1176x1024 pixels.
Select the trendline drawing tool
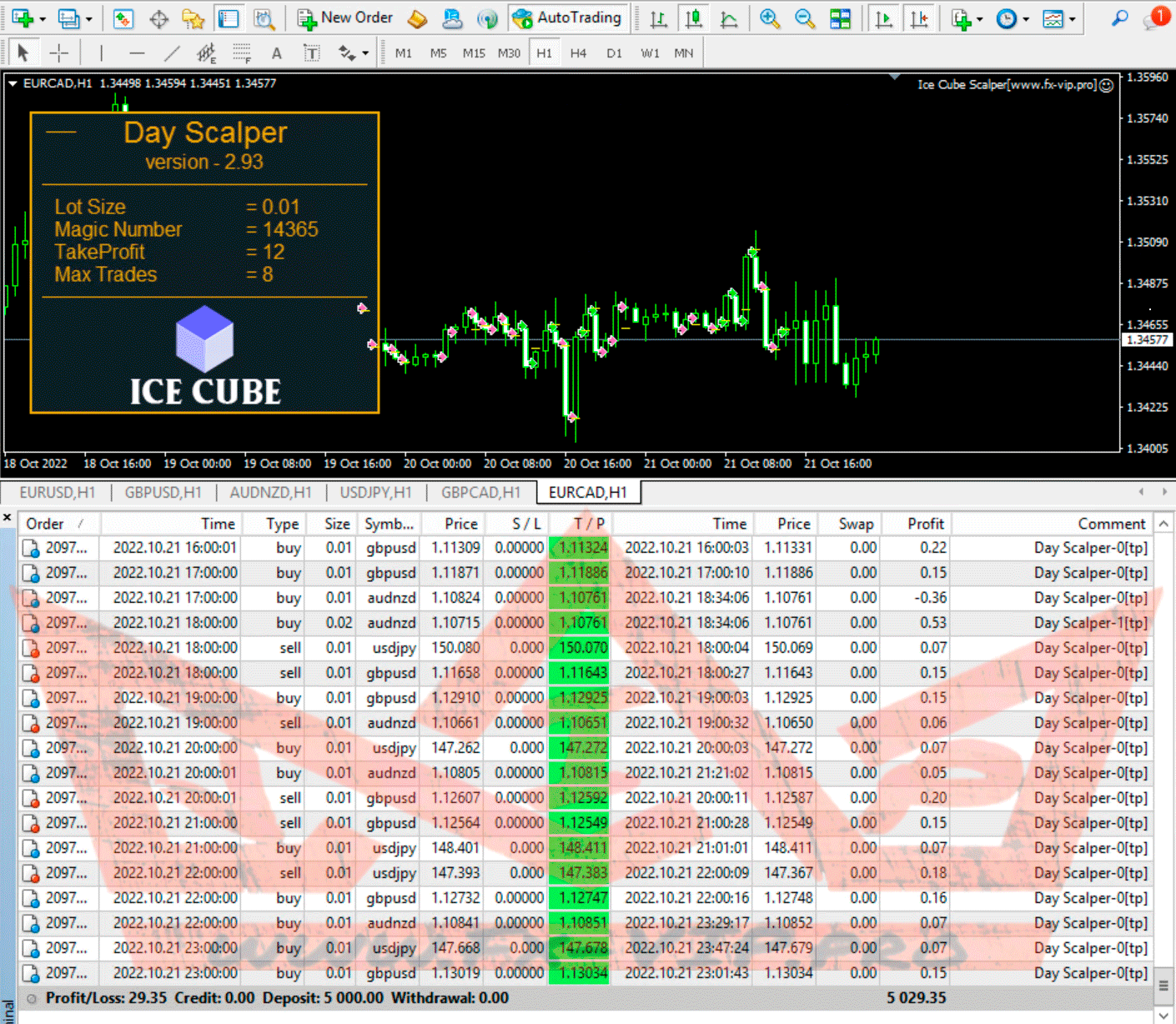pos(172,53)
